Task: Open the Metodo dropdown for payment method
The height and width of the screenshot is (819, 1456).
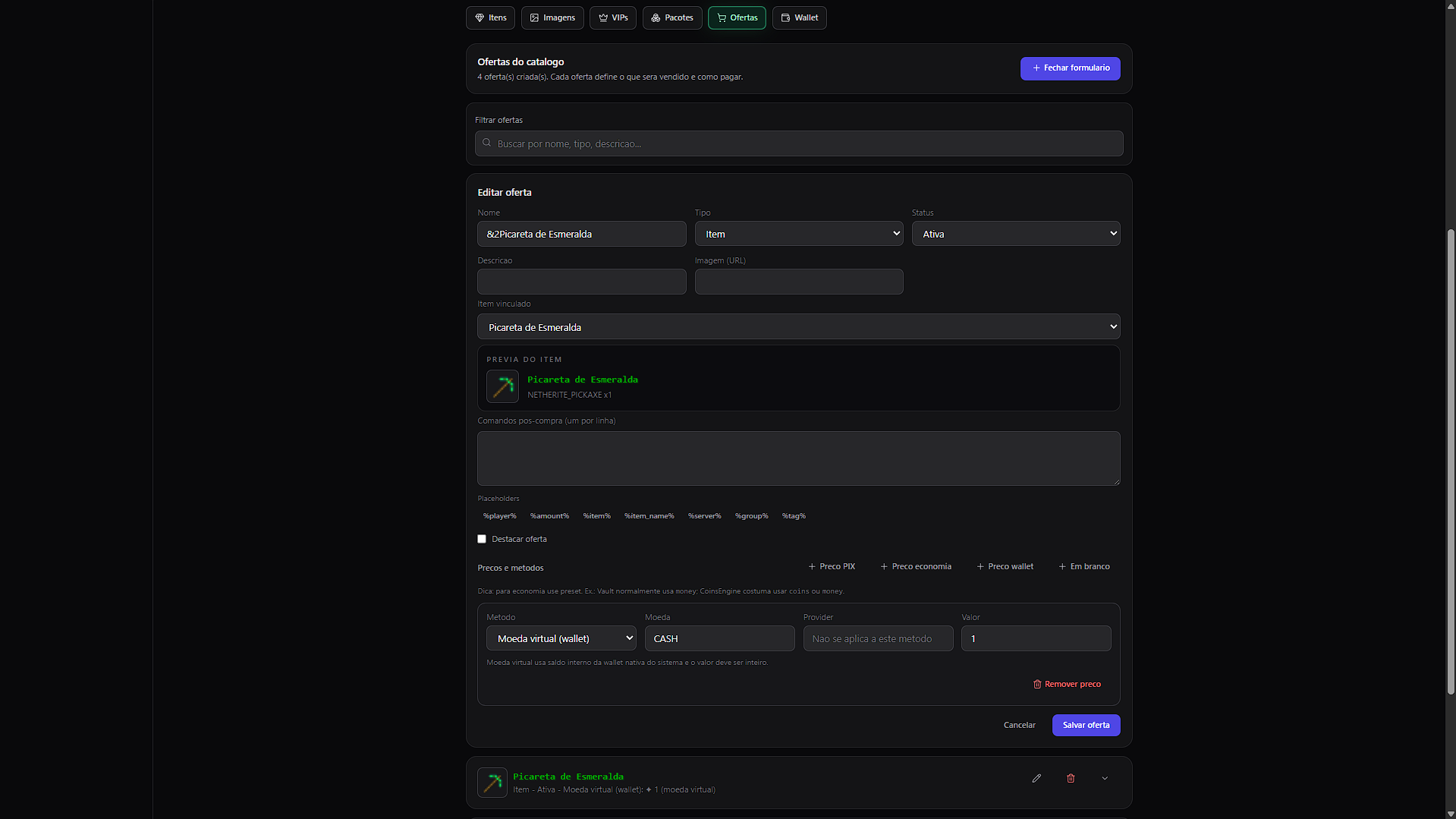Action: (561, 638)
